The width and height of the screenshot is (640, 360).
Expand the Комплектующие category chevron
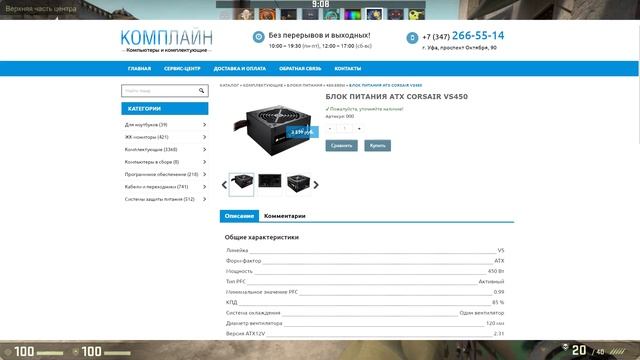point(204,149)
